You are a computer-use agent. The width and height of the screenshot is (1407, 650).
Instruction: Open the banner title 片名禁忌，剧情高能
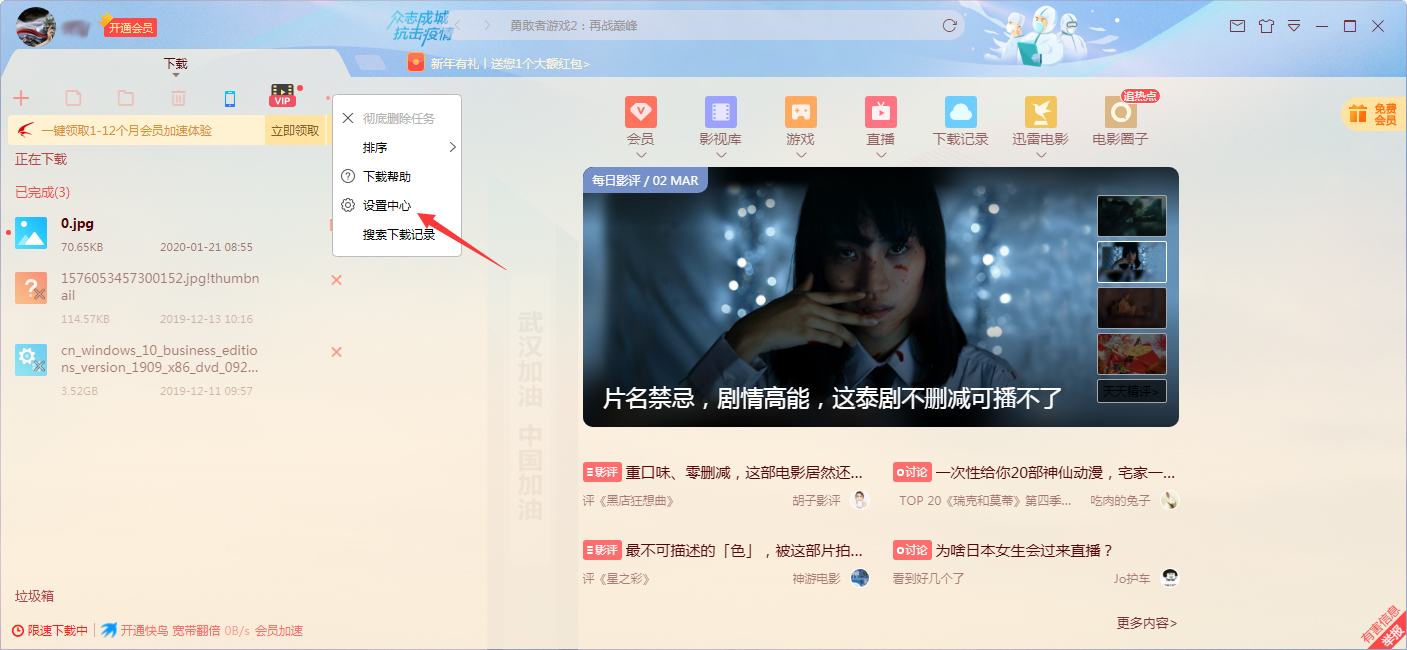click(832, 398)
